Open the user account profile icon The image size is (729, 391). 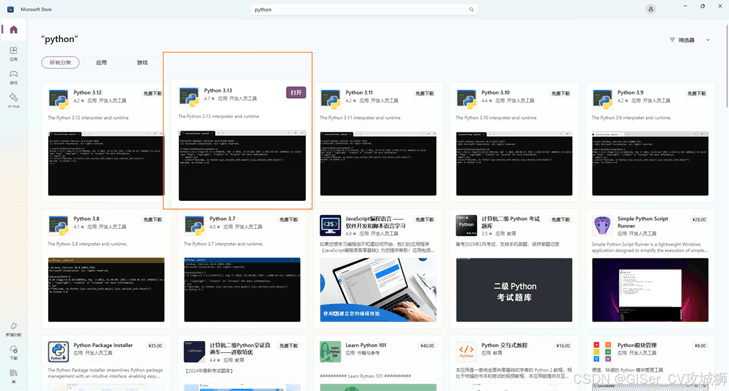[x=650, y=9]
